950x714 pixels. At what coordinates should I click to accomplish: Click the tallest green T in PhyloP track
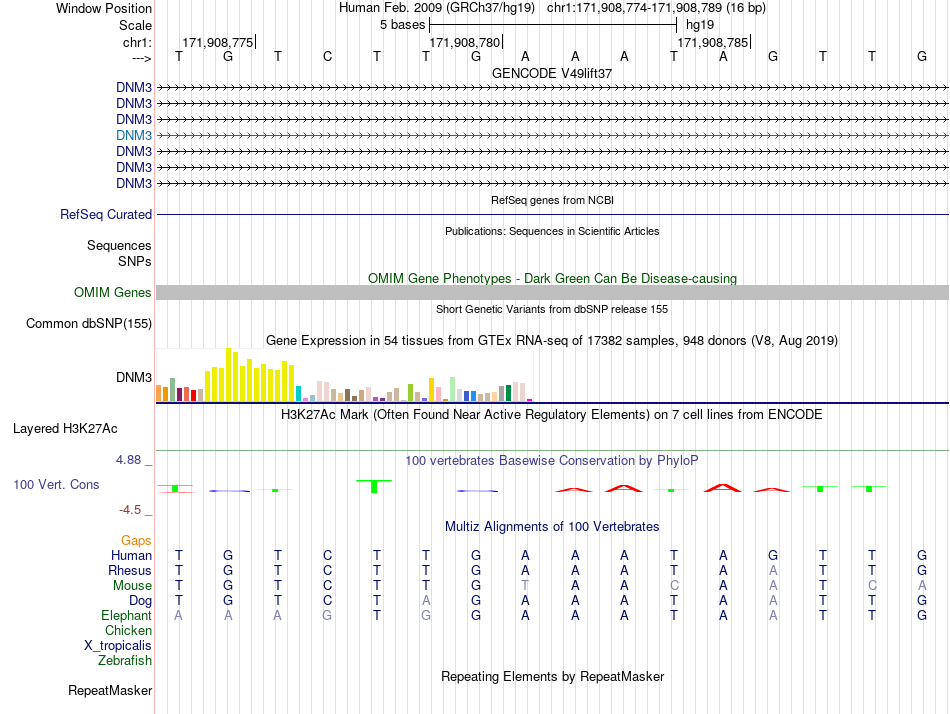(x=374, y=486)
